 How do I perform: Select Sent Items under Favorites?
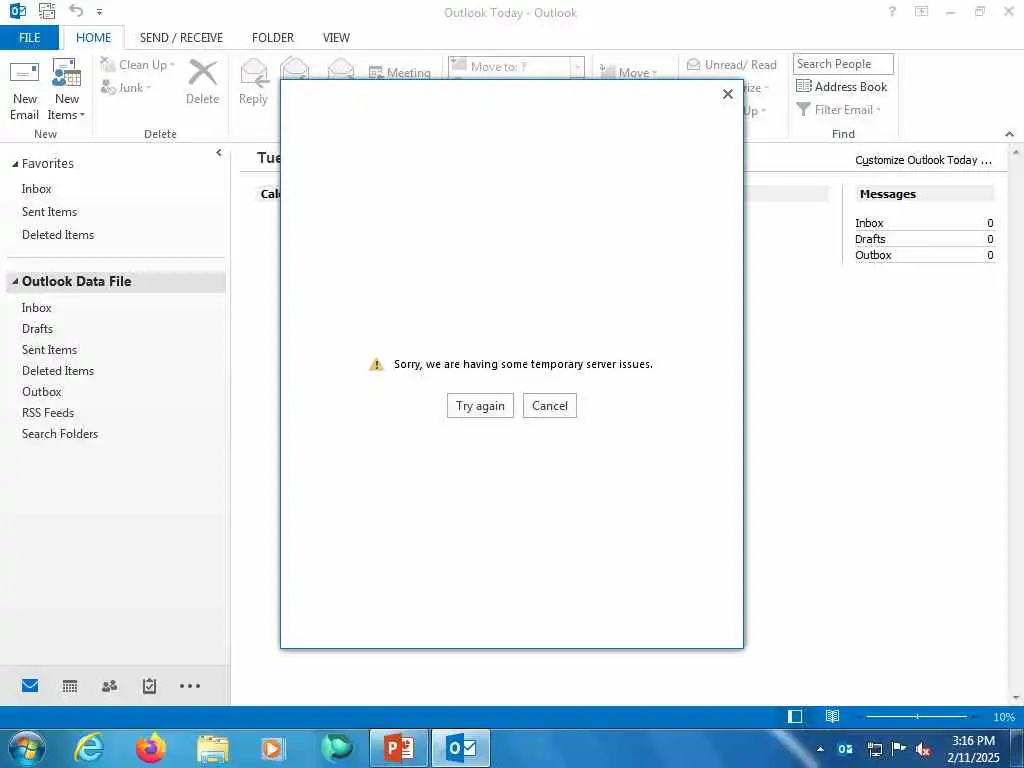click(50, 212)
